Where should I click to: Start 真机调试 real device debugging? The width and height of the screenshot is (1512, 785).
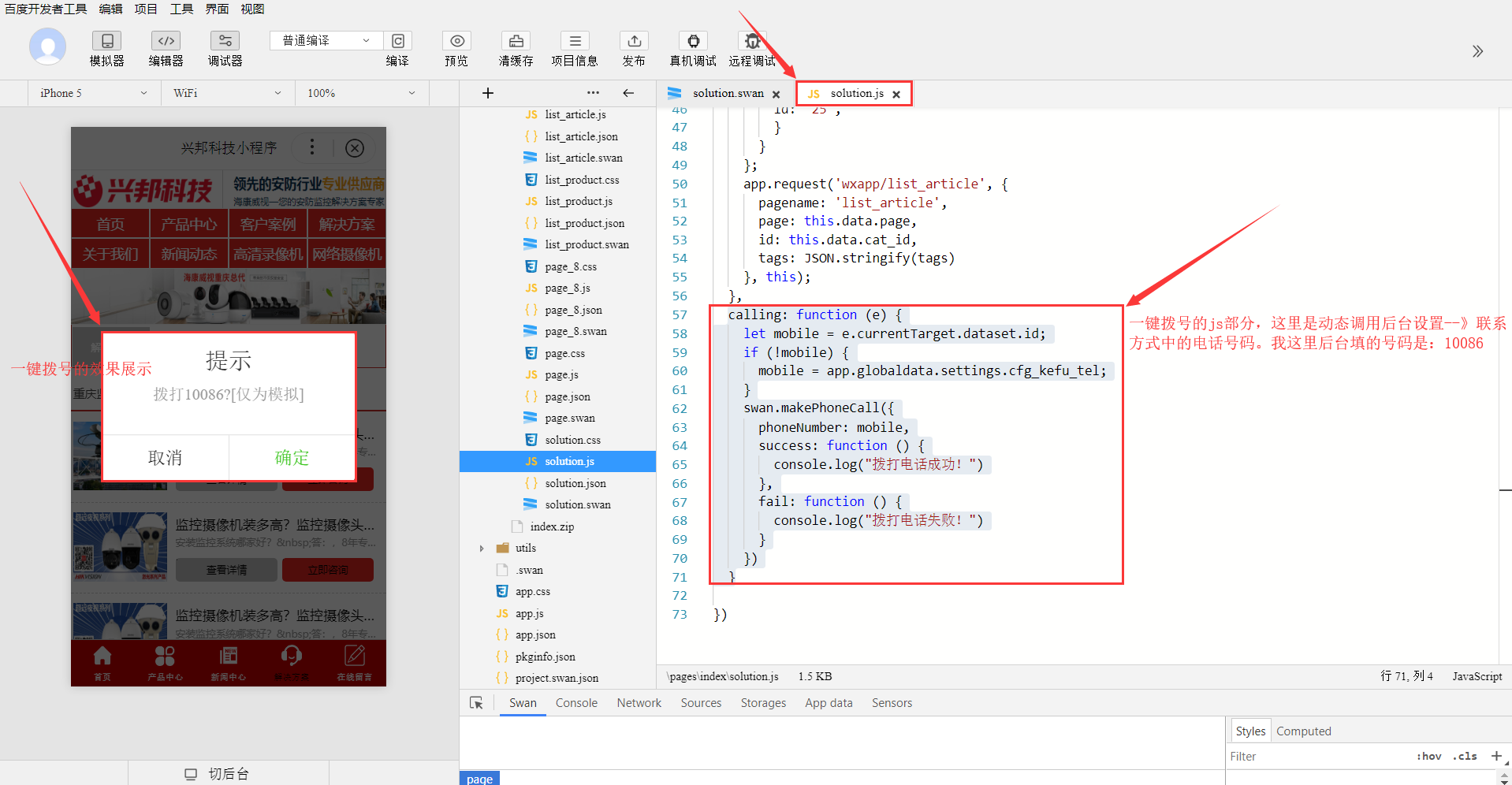[693, 41]
